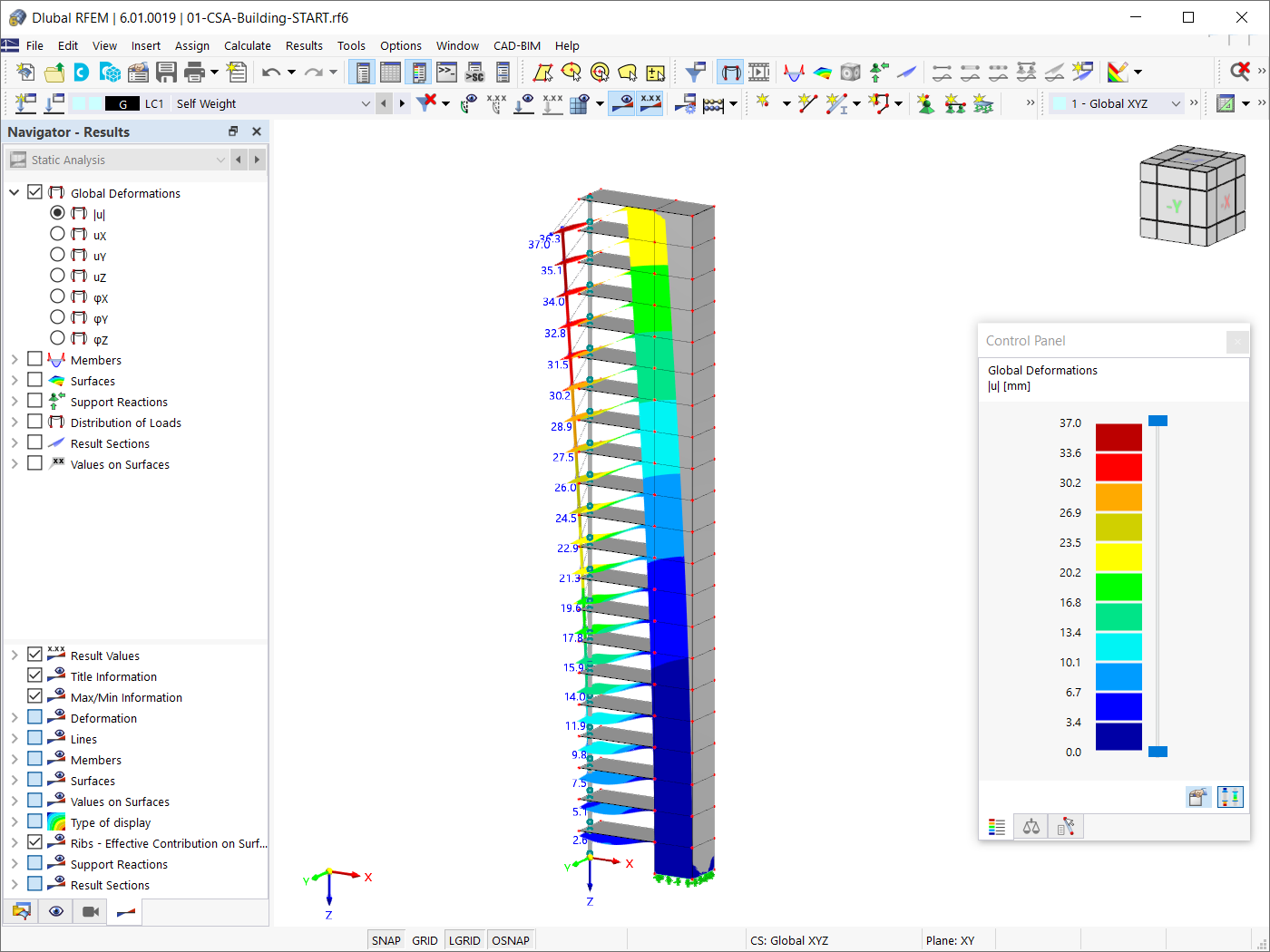
Task: Expand the Members results tree node
Action: 15,360
